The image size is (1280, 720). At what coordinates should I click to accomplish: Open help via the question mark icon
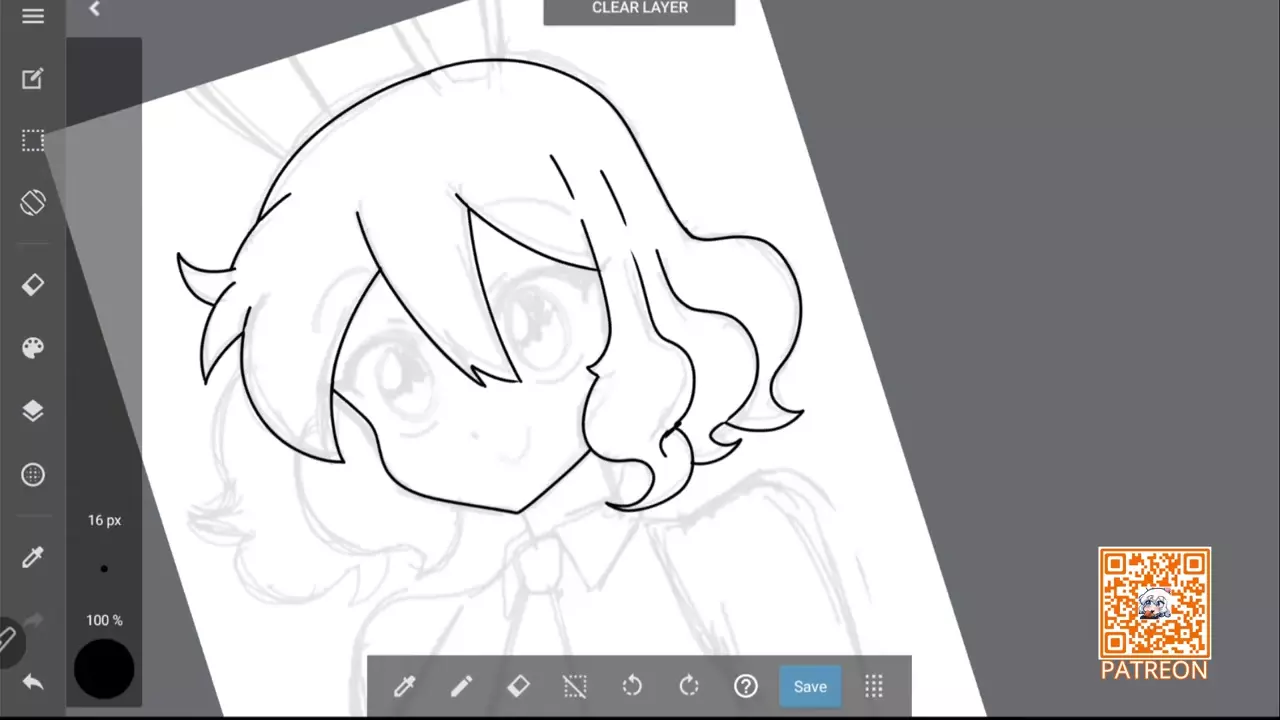[x=746, y=686]
